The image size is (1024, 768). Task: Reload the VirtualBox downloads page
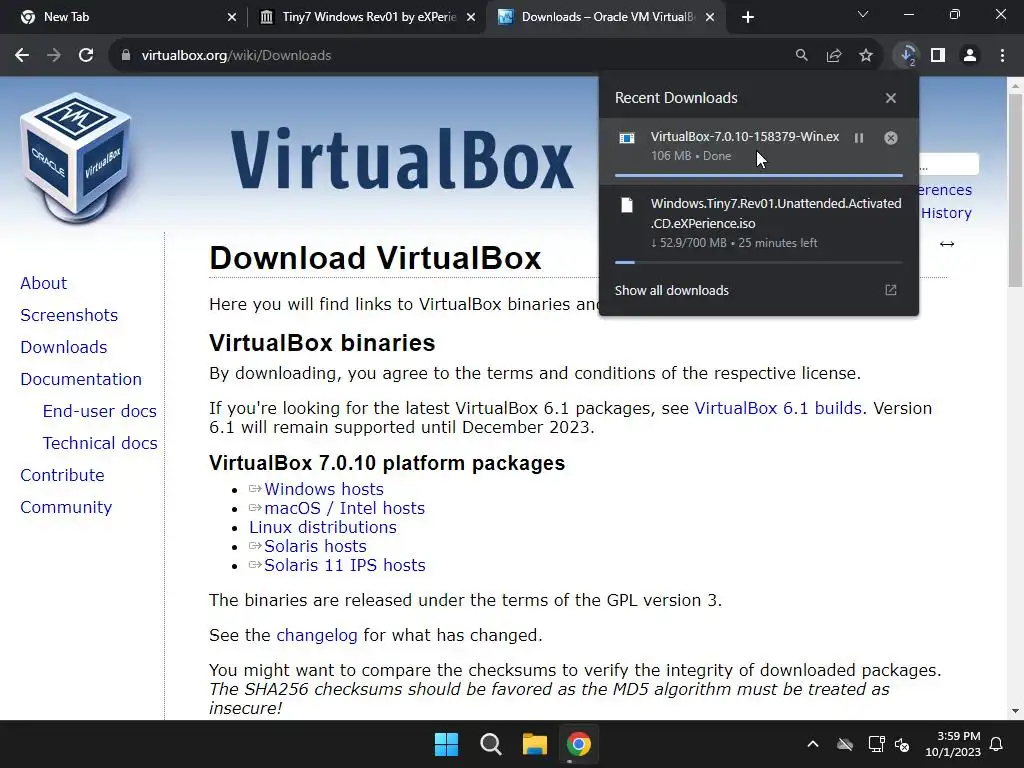(86, 56)
